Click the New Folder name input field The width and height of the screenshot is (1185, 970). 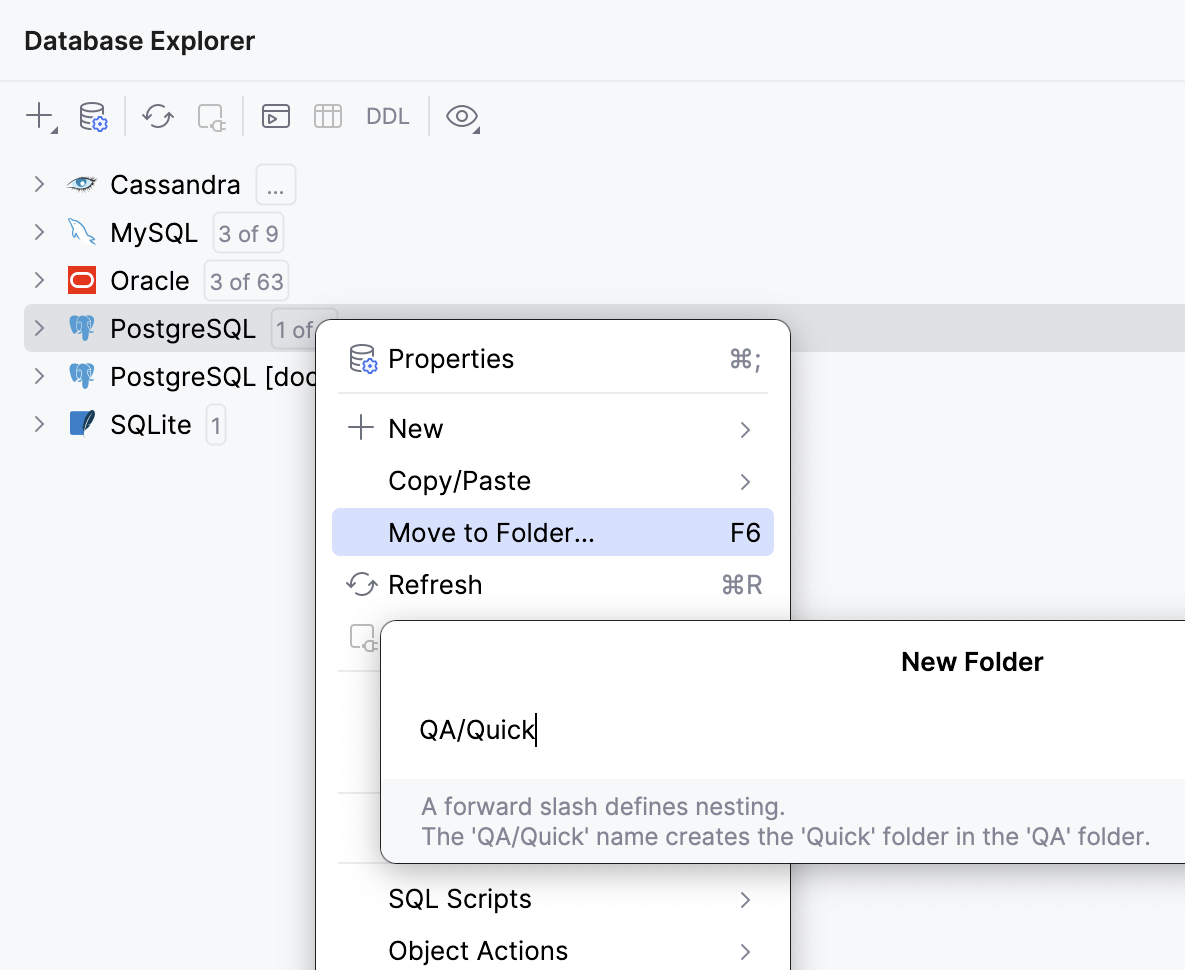[780, 730]
